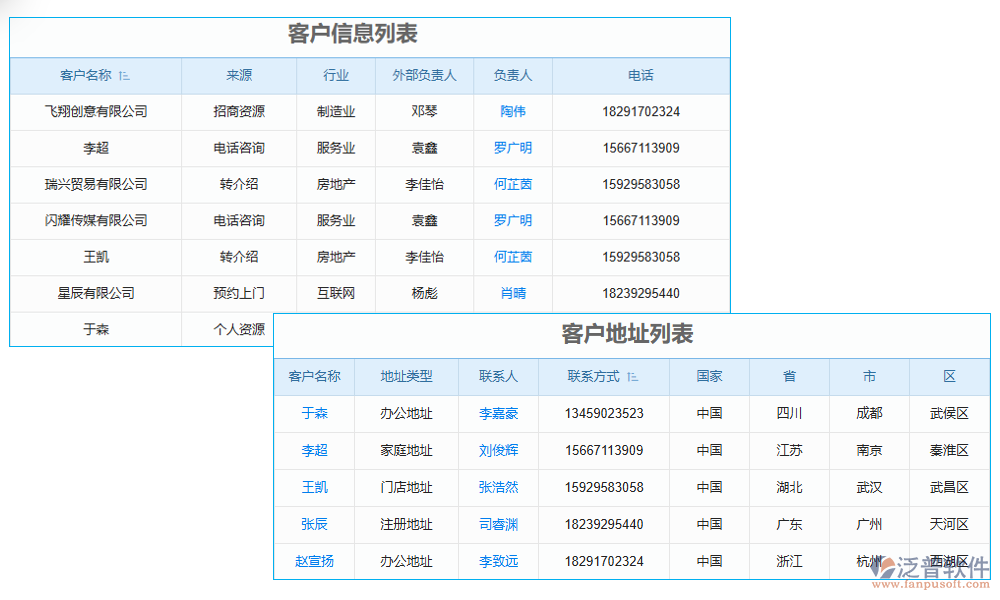
Task: Open responsible person 陶伟 link
Action: (513, 112)
